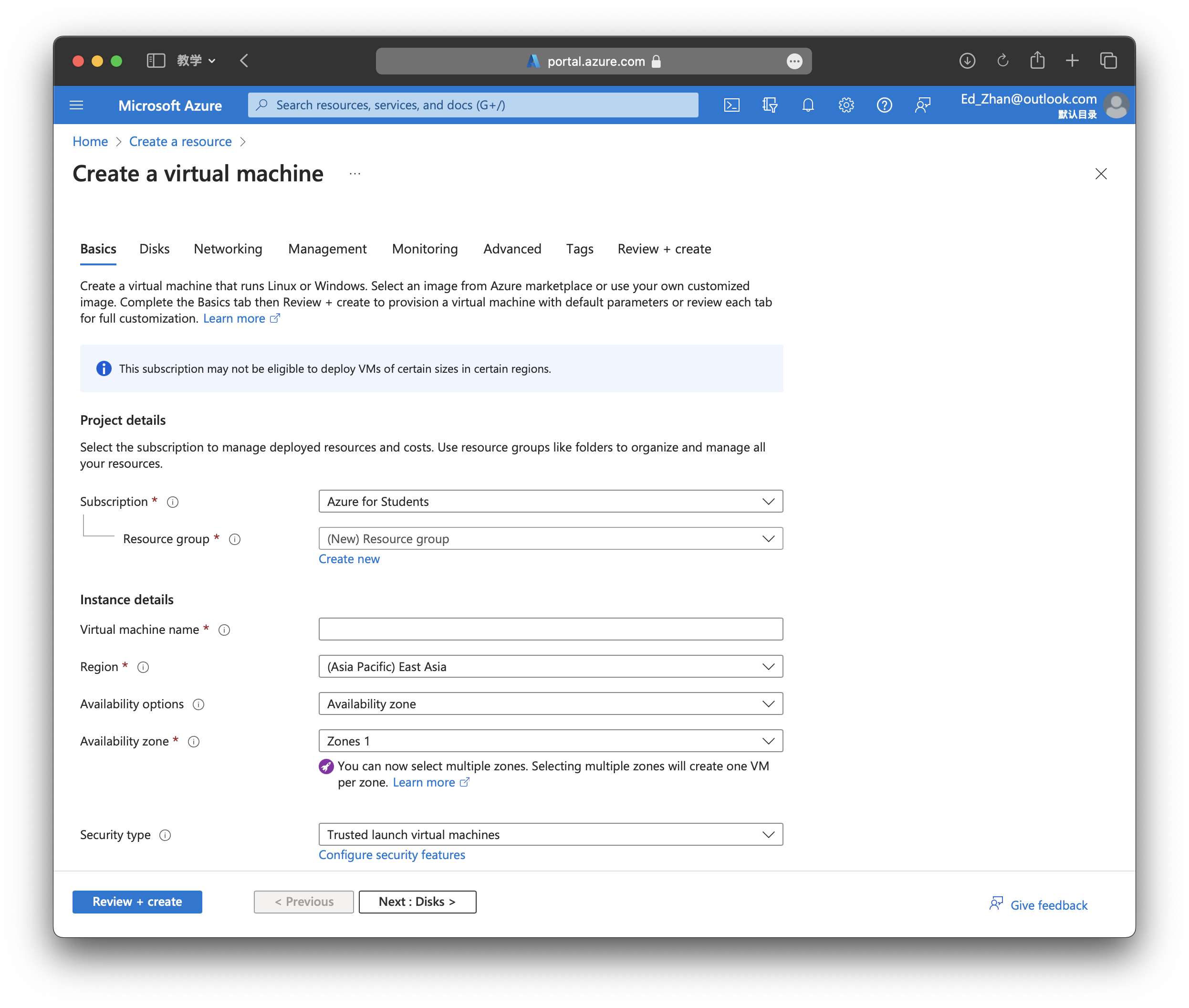This screenshot has width=1189, height=1008.
Task: Open Azure Cloud Shell icon
Action: point(731,105)
